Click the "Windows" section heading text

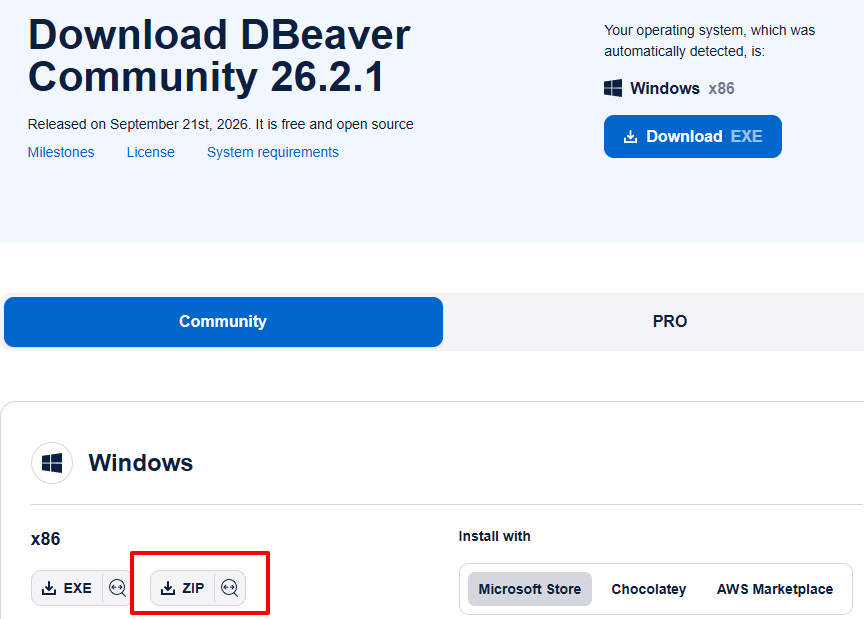click(141, 463)
